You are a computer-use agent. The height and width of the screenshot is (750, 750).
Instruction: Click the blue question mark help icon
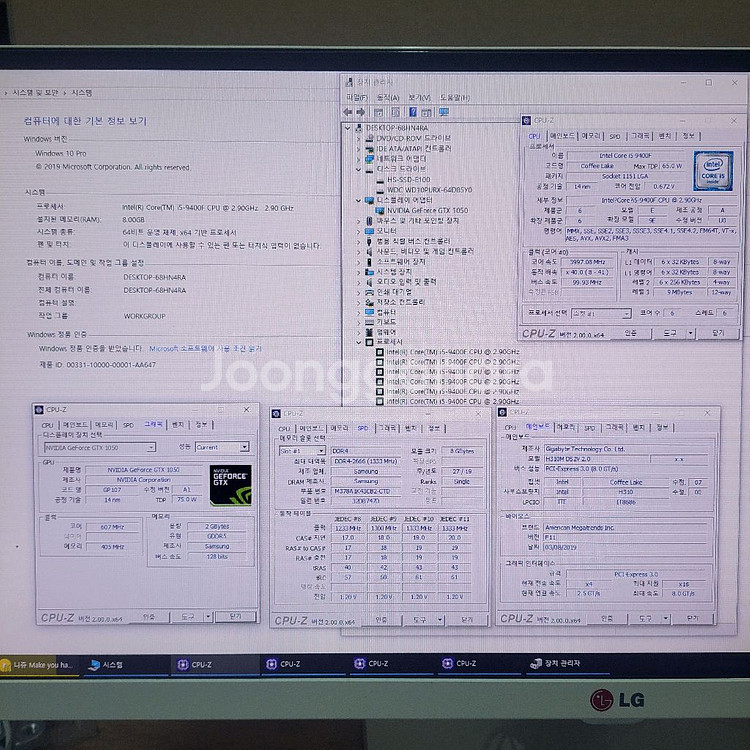pyautogui.click(x=412, y=112)
